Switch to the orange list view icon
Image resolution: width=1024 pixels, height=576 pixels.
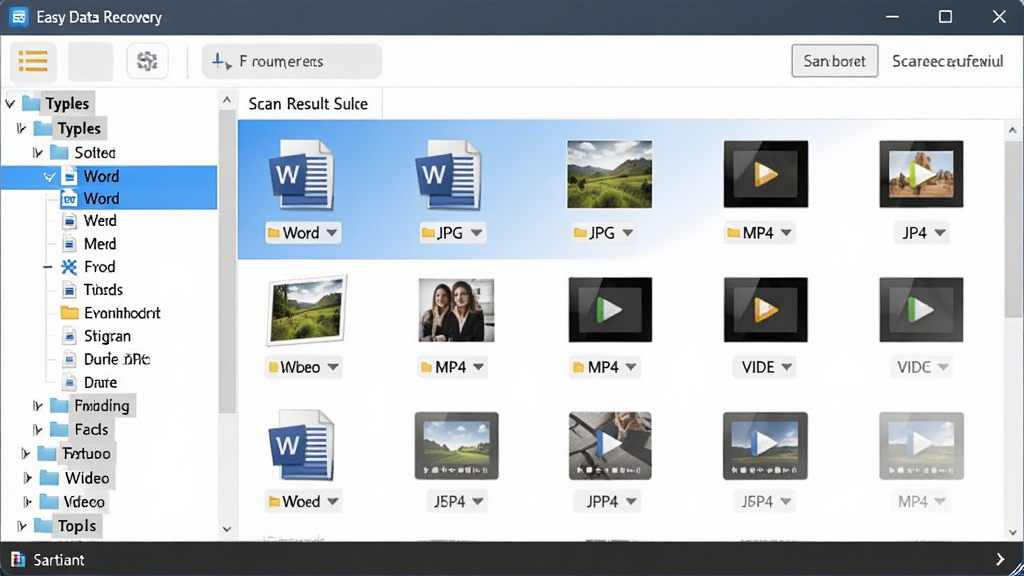pos(33,61)
